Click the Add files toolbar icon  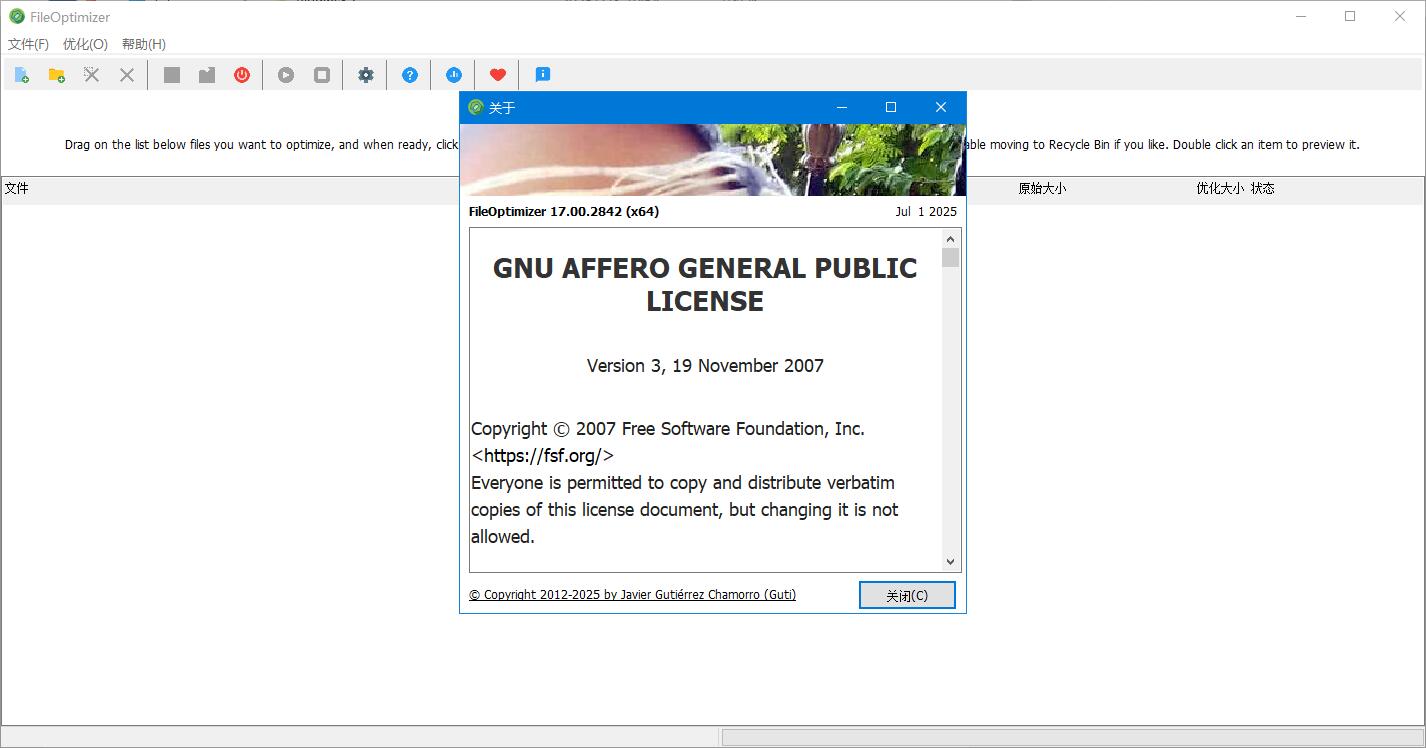[21, 75]
